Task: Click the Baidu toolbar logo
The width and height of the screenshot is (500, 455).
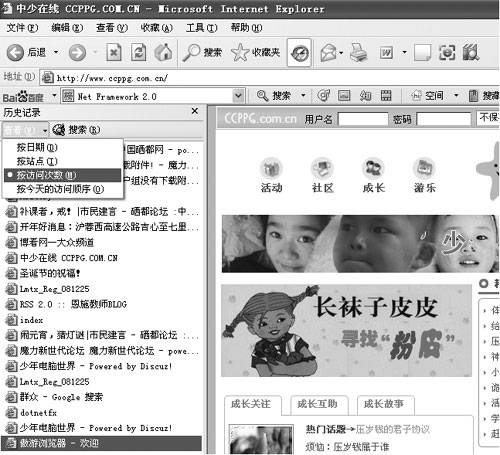Action: click(x=23, y=97)
